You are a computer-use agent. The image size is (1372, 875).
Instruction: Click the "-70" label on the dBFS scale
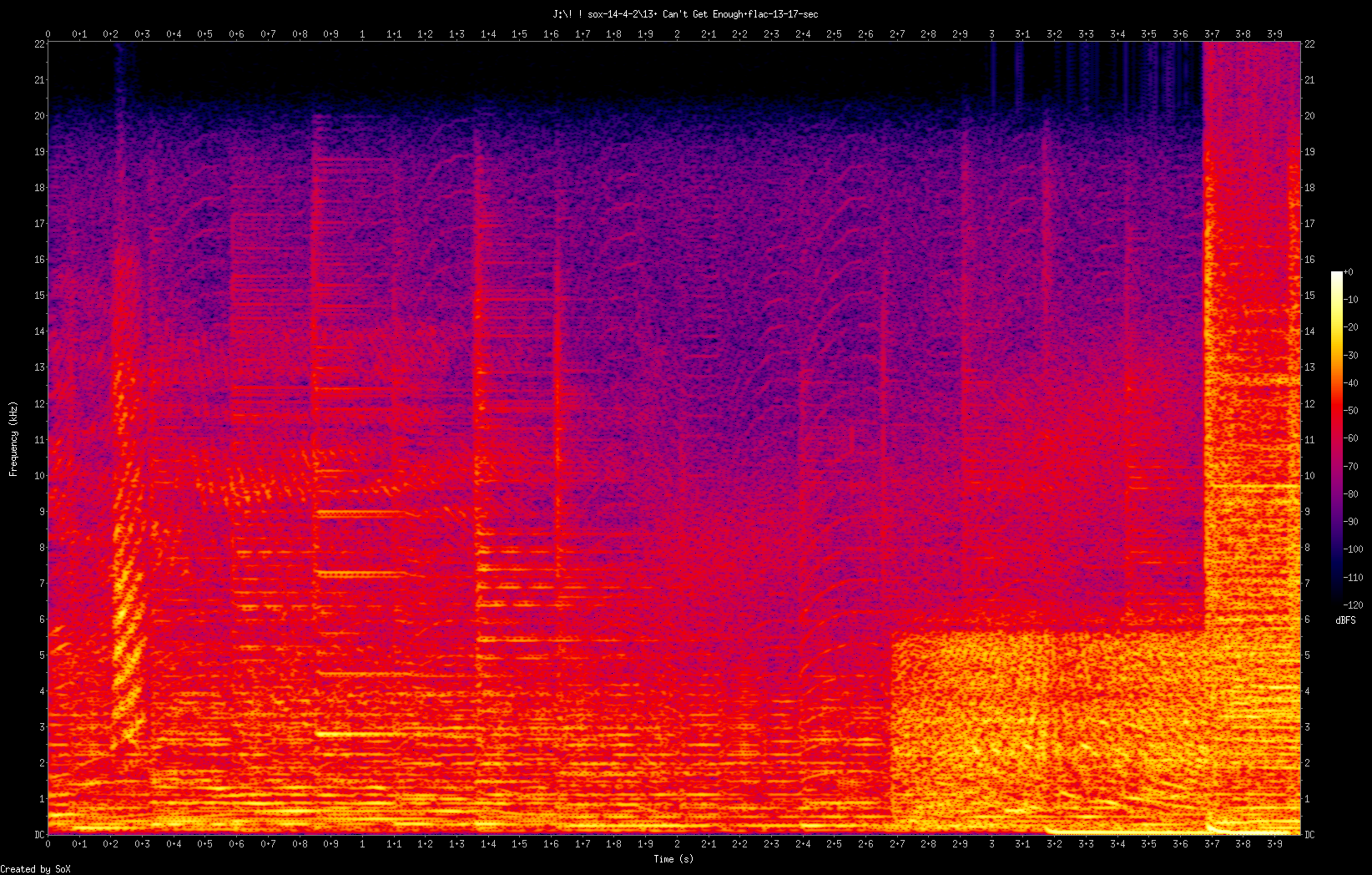[1351, 467]
